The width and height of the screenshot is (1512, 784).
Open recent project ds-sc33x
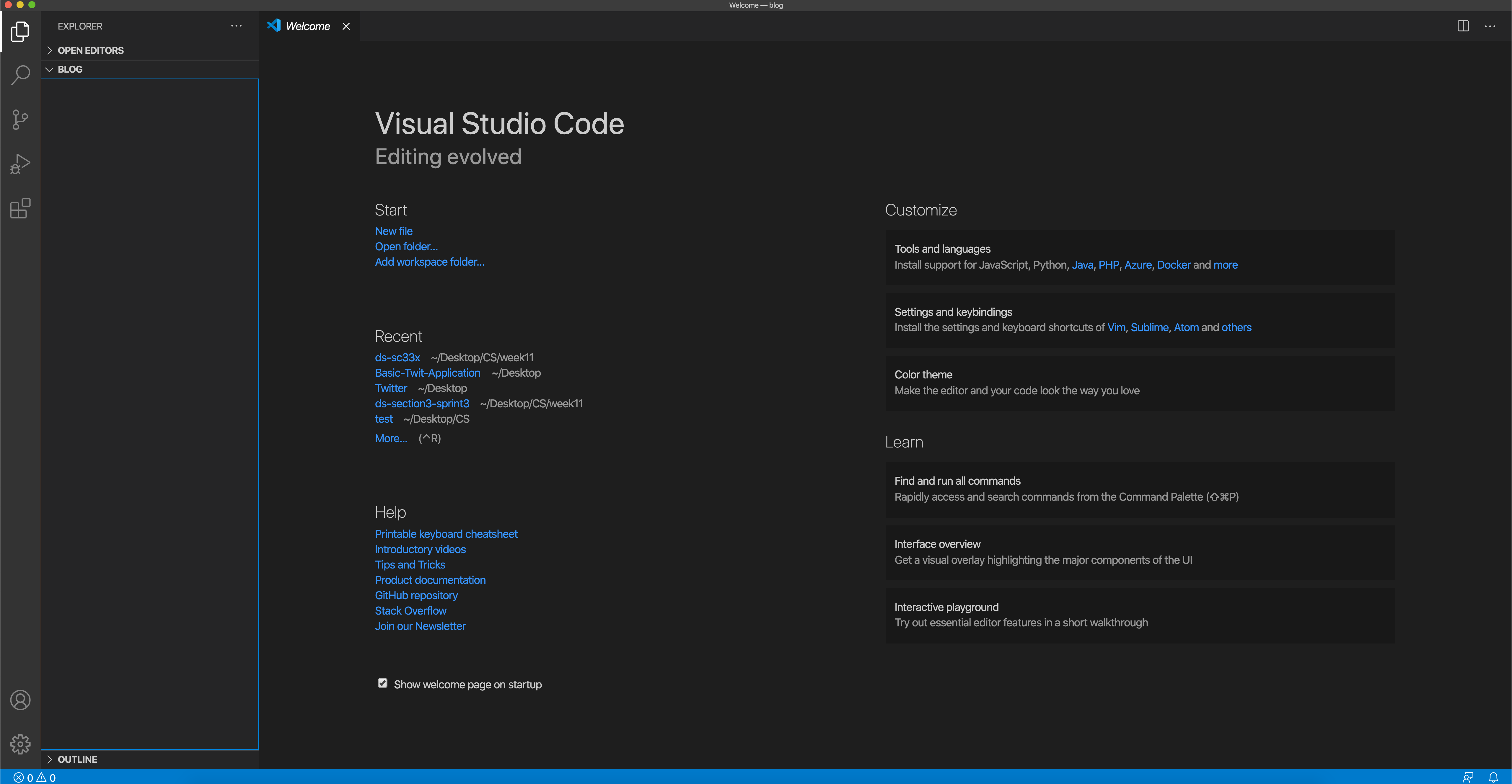397,357
